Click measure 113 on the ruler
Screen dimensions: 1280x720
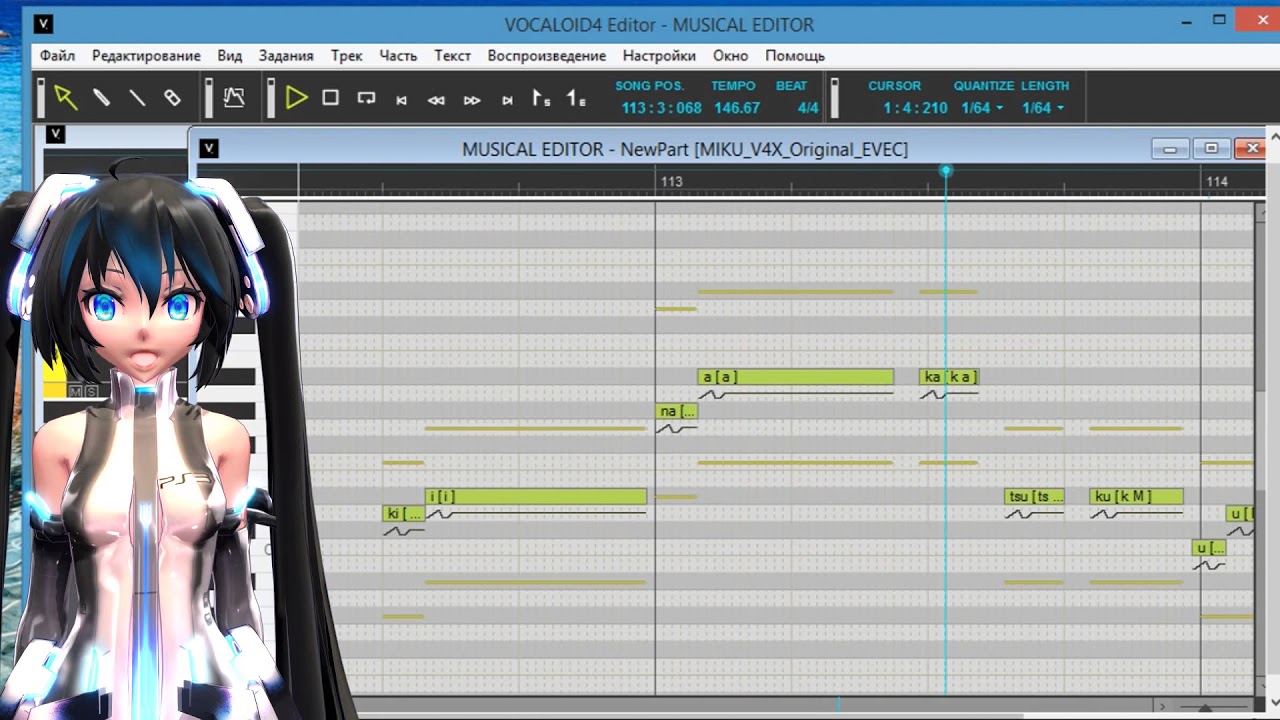tap(671, 181)
